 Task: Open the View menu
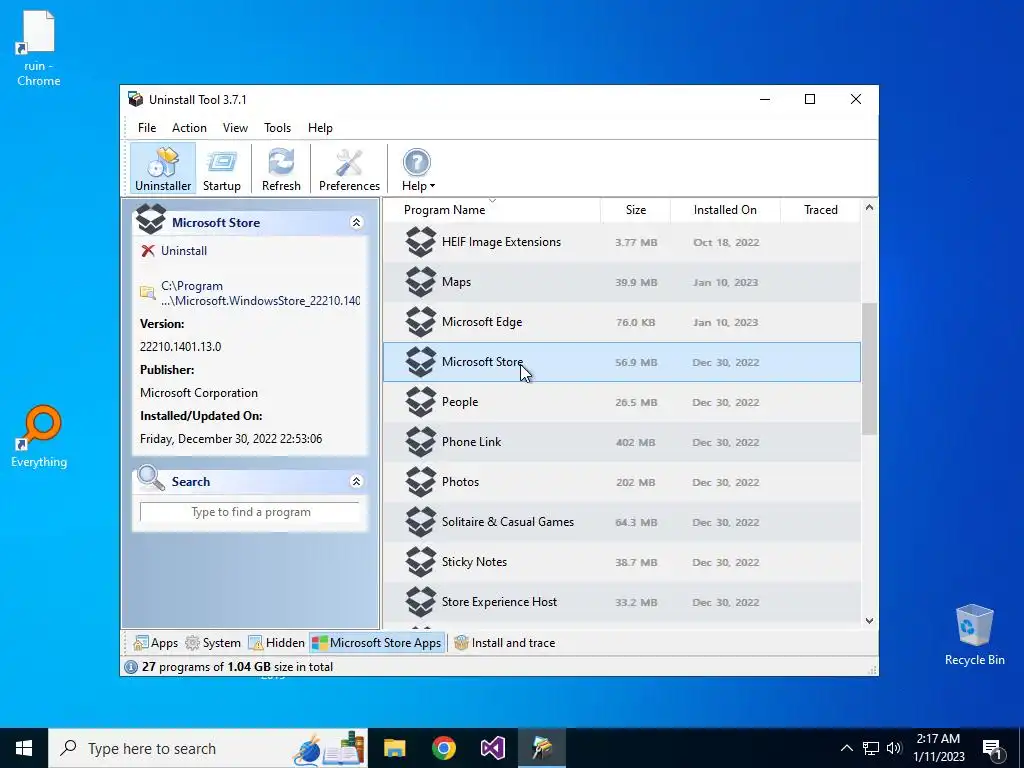click(235, 128)
